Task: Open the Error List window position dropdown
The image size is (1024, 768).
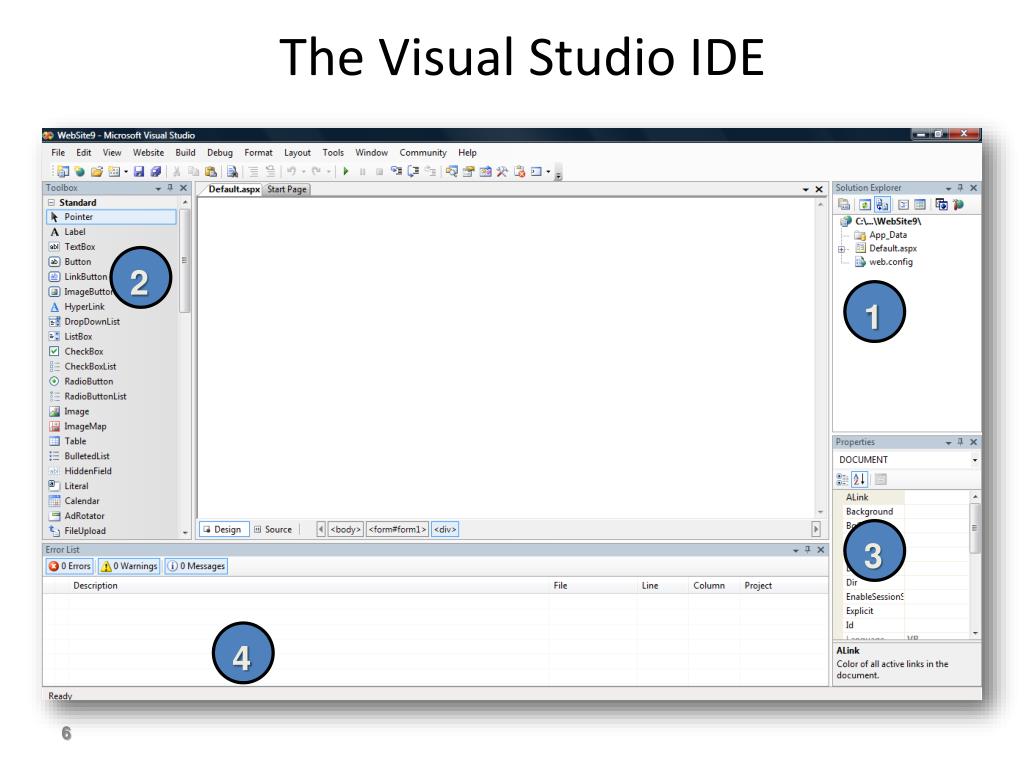Action: click(x=795, y=551)
